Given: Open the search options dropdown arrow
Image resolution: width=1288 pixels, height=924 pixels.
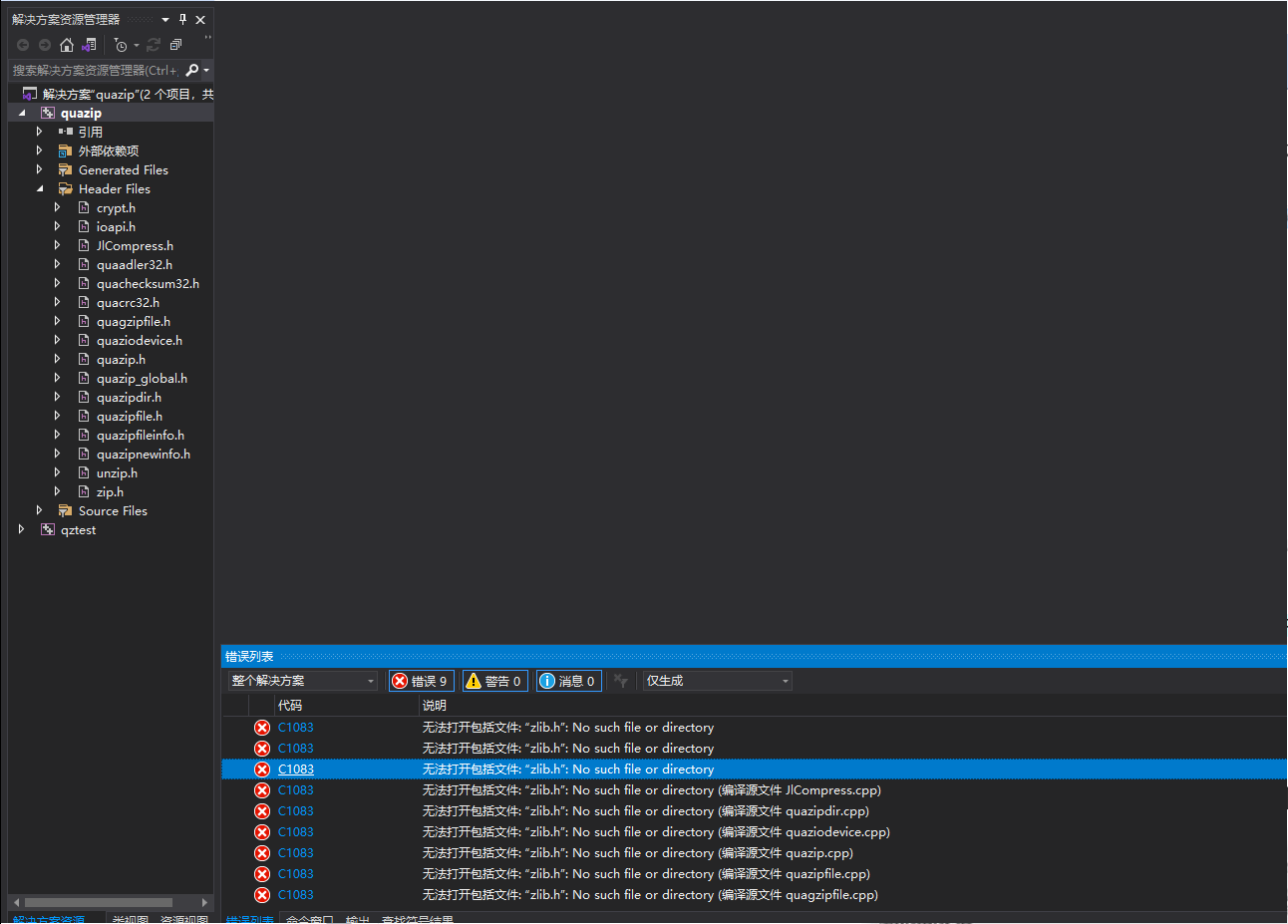Looking at the screenshot, I should click(206, 70).
